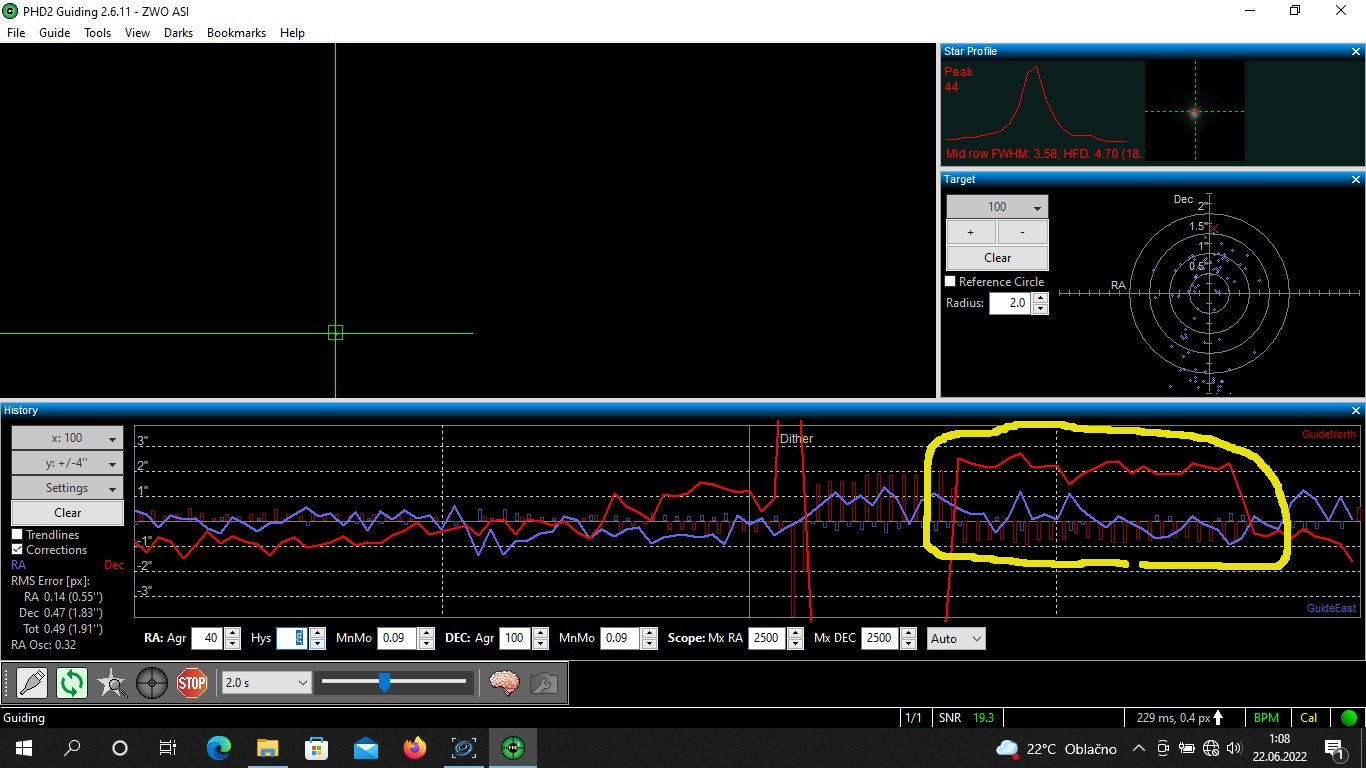This screenshot has height=768, width=1366.
Task: Click the PHD2 Guiding taskbar icon
Action: (x=512, y=748)
